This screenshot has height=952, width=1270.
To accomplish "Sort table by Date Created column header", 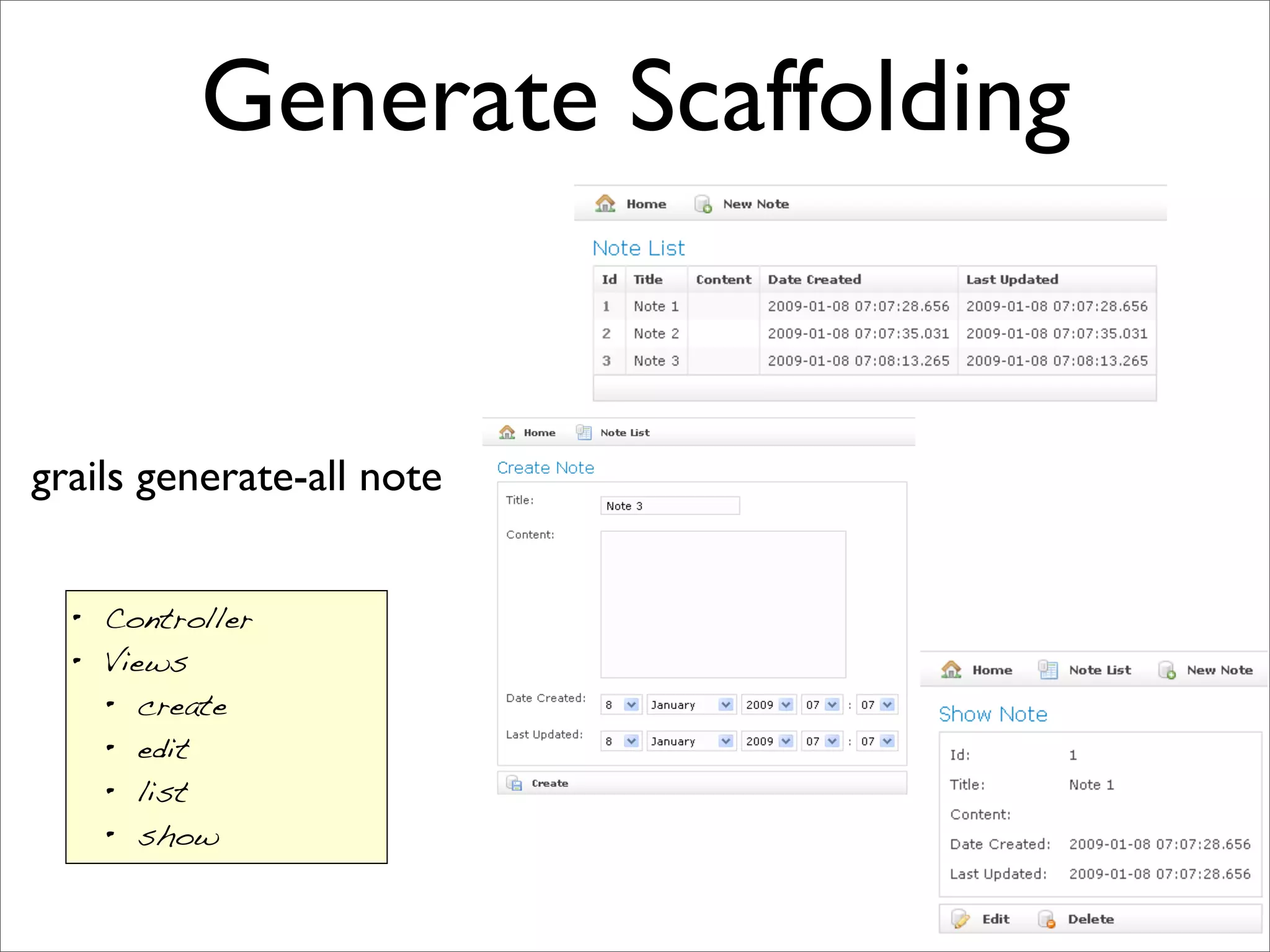I will coord(814,280).
